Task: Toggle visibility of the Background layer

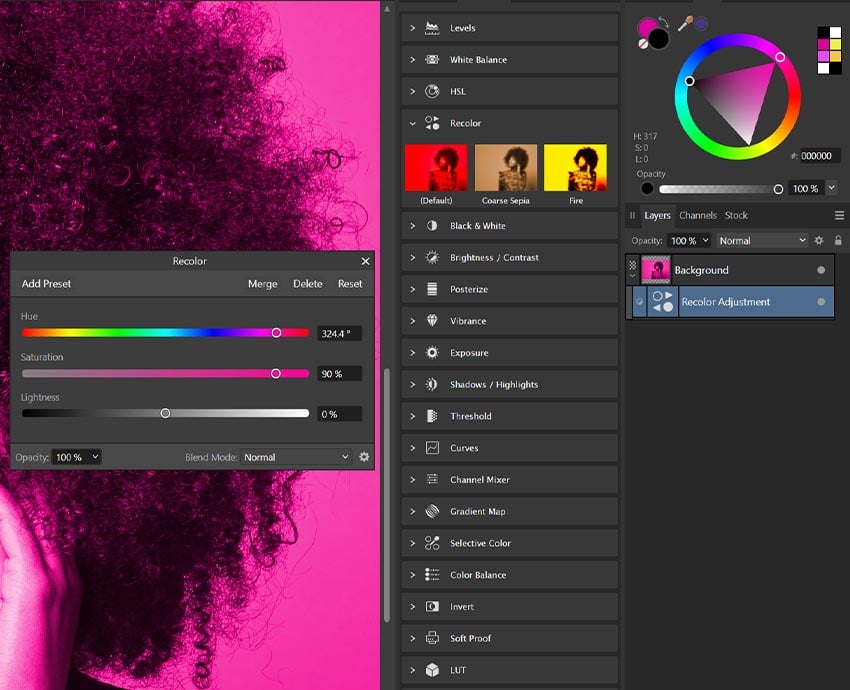Action: (822, 269)
